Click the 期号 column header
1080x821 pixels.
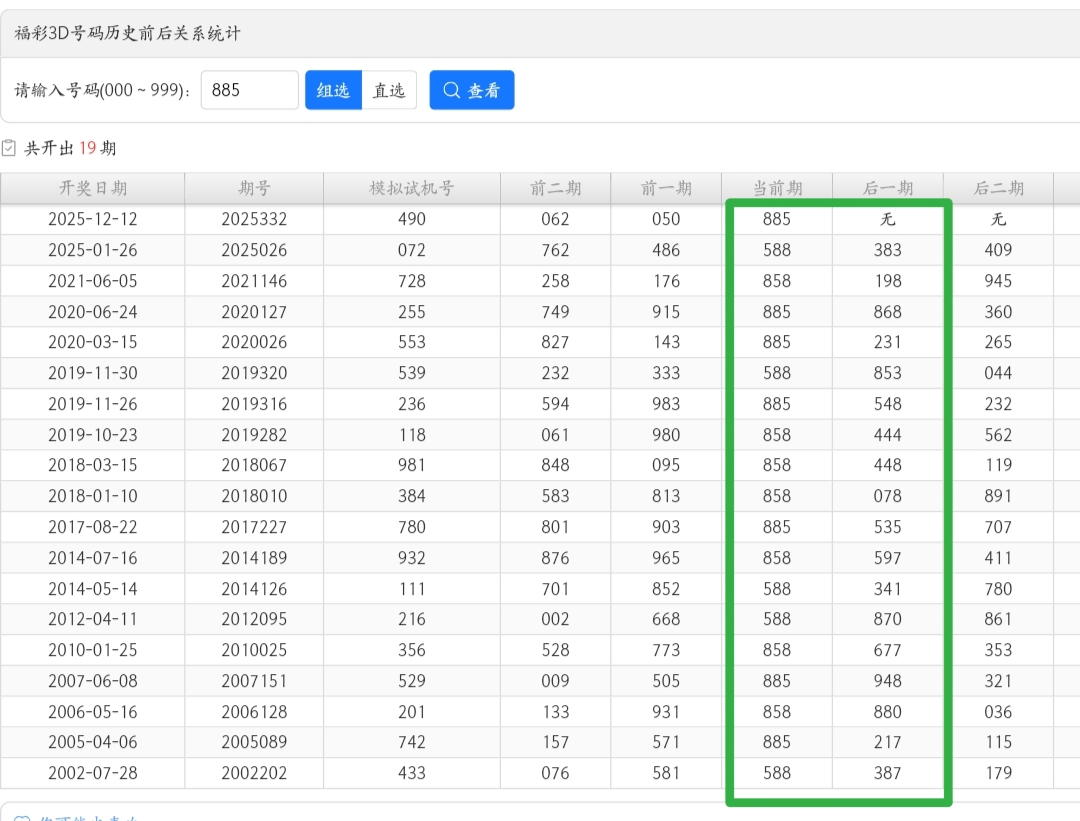[254, 188]
